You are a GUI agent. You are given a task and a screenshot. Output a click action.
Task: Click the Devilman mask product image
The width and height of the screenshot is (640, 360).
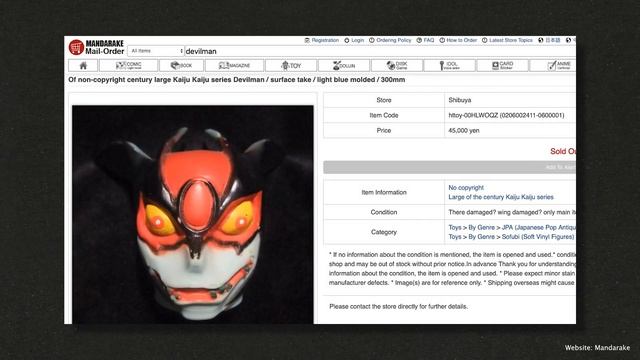193,214
